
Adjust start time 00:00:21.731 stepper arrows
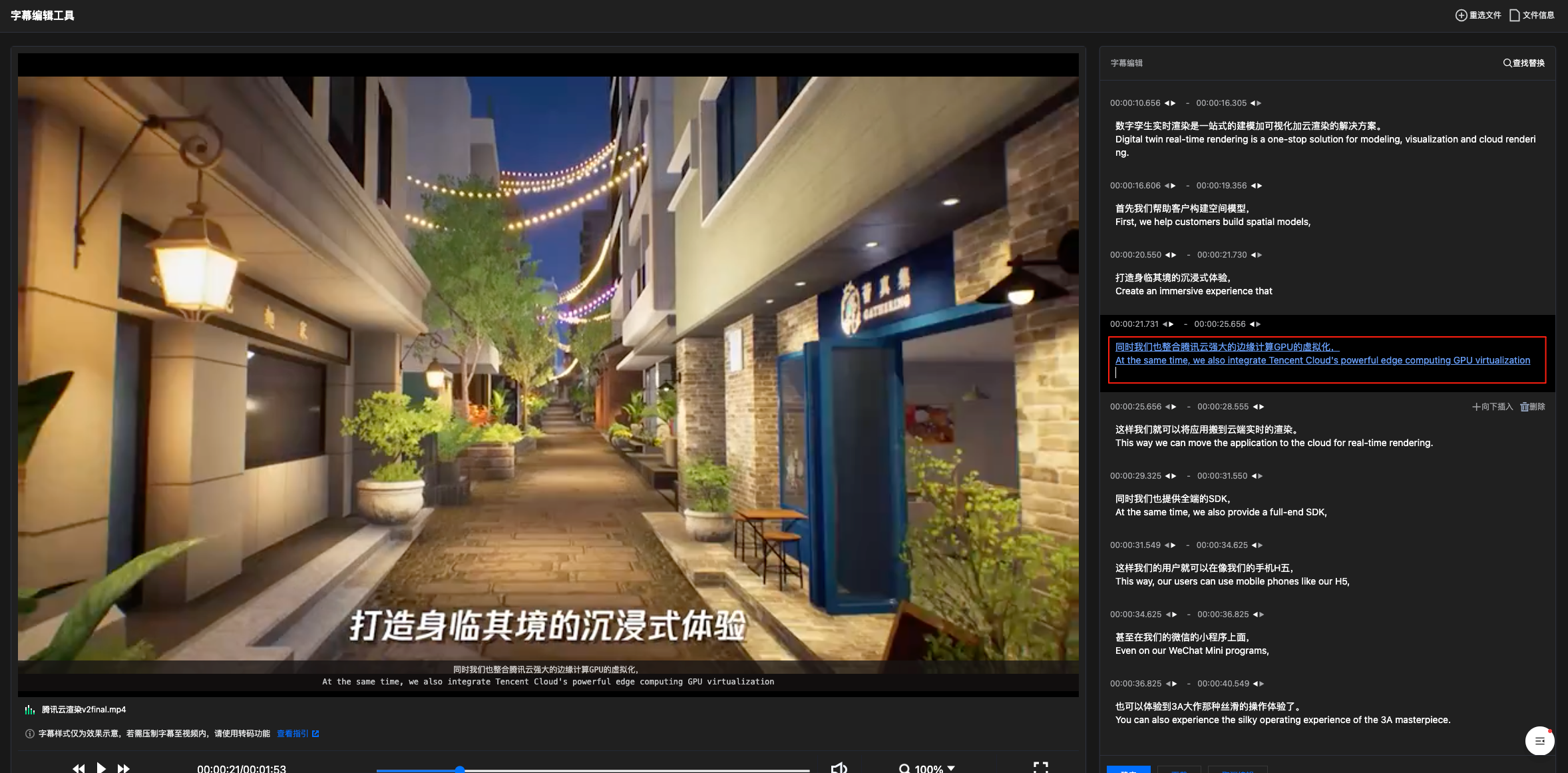[1168, 324]
